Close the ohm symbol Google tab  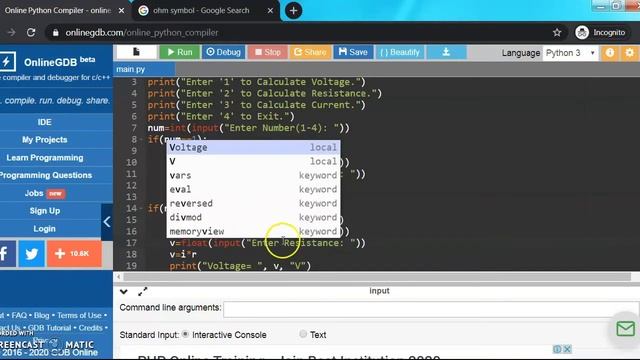[x=270, y=11]
